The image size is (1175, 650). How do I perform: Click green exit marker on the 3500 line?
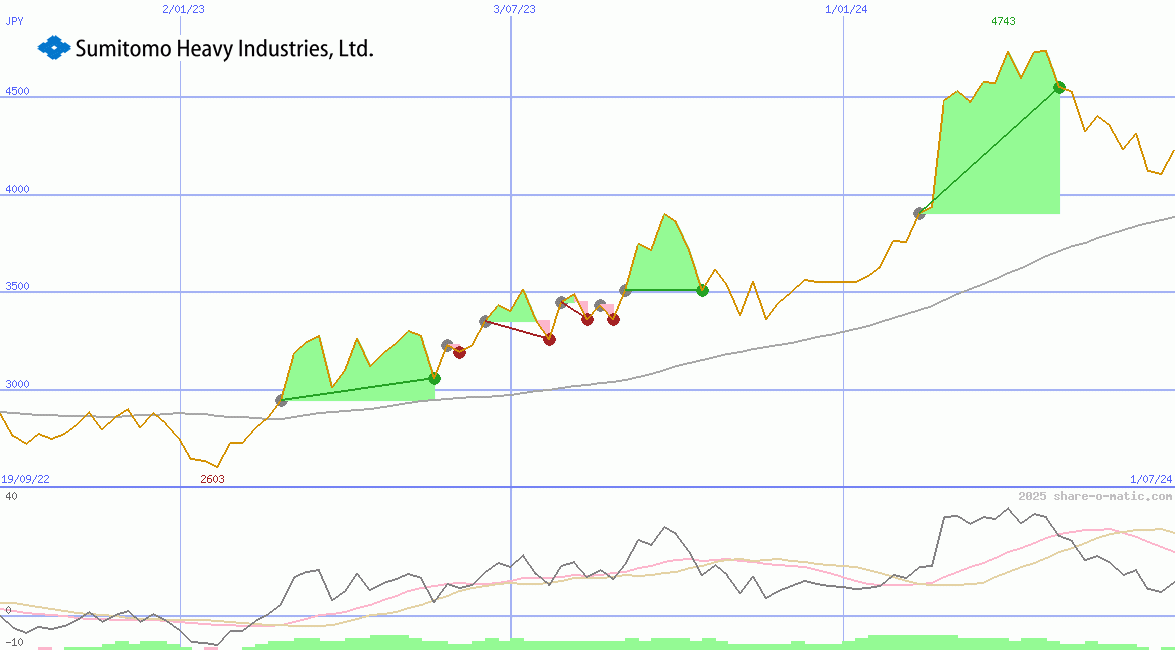pos(702,290)
